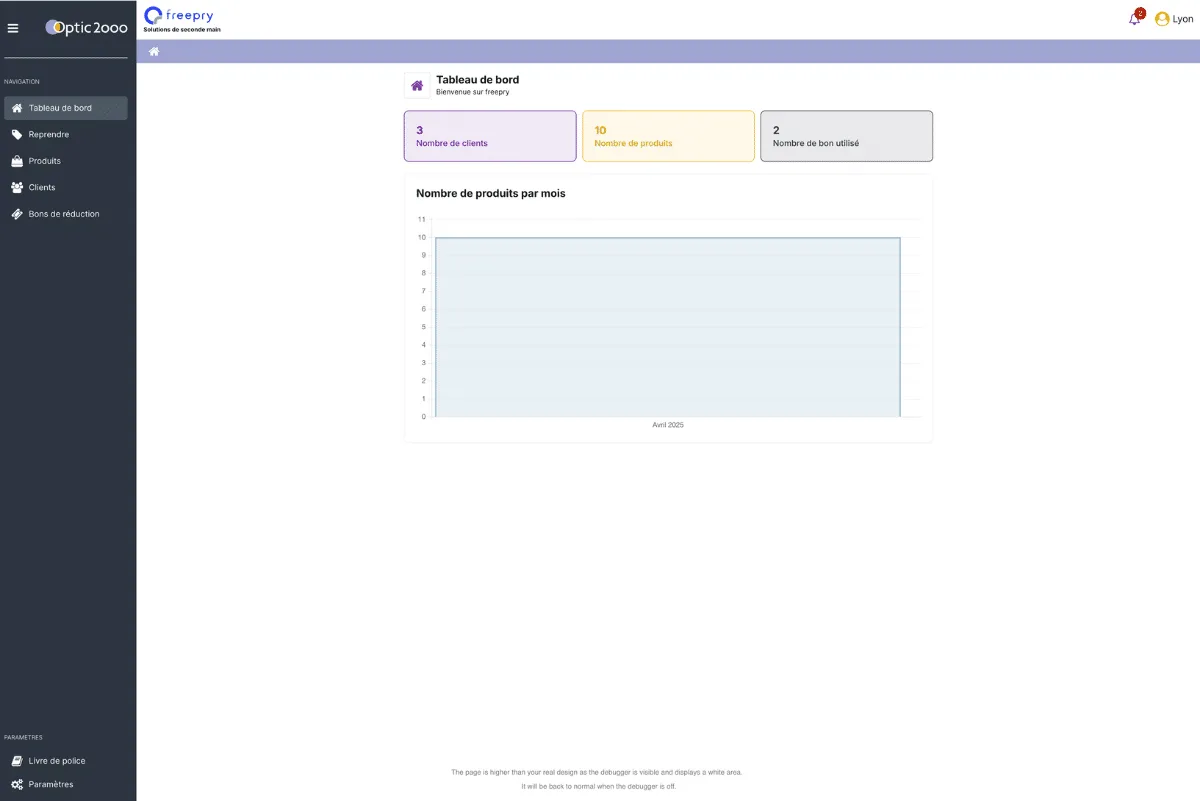Select the Nombre de bon utilisé card
1200x801 pixels.
tap(846, 136)
